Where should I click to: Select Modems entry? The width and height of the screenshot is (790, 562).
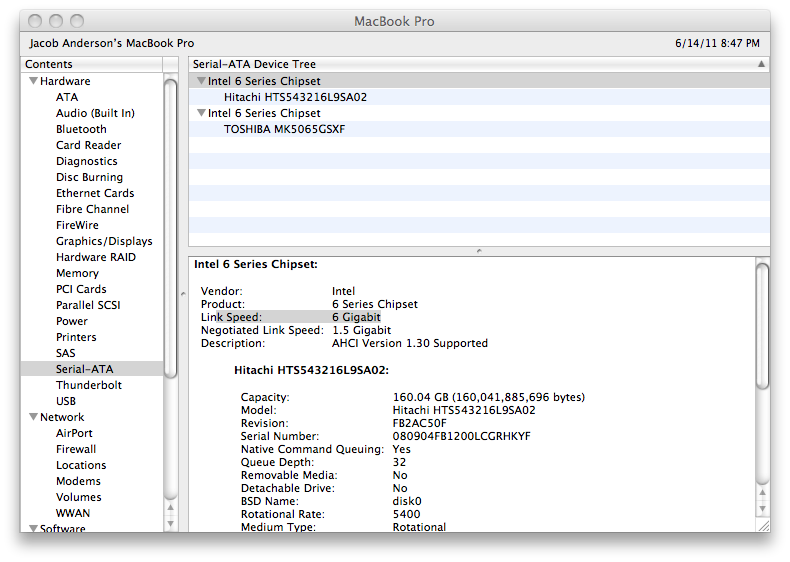[x=78, y=481]
